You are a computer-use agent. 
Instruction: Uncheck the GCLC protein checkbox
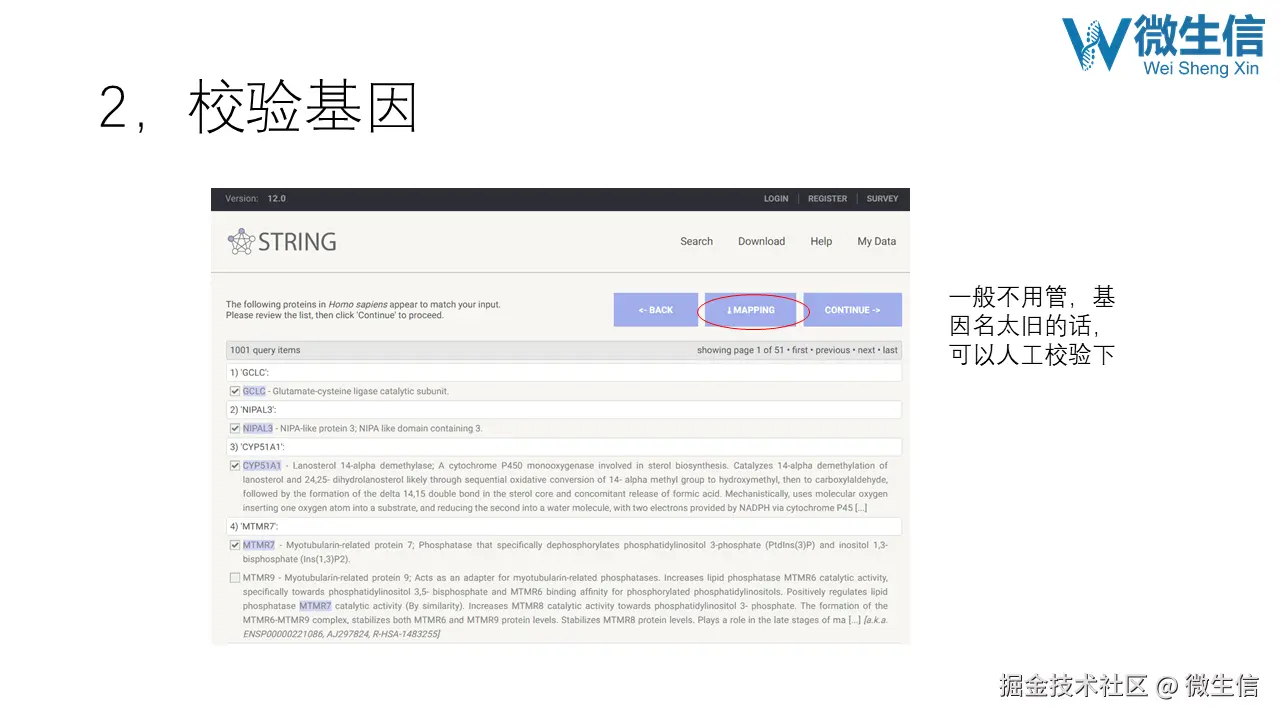coord(235,391)
